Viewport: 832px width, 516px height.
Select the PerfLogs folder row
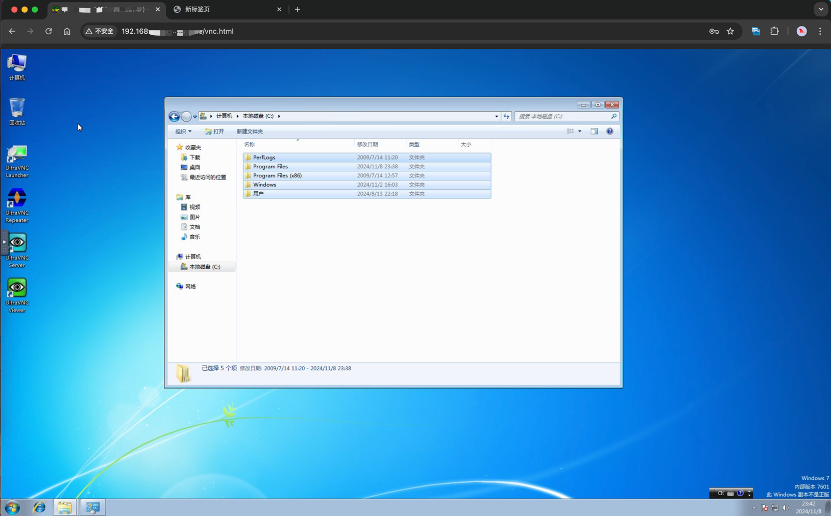367,157
